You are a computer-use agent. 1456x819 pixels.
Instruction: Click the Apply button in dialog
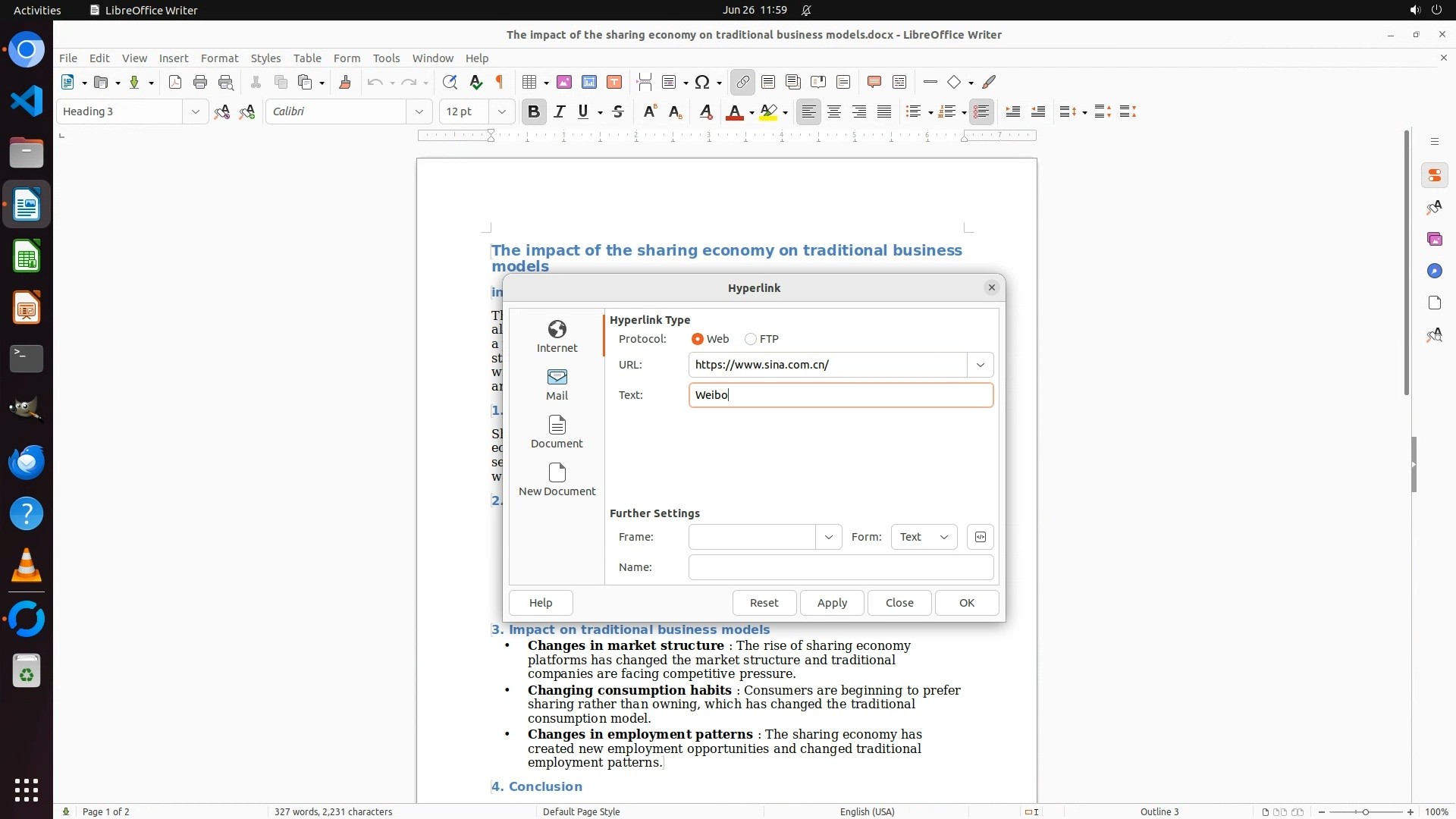(x=831, y=603)
